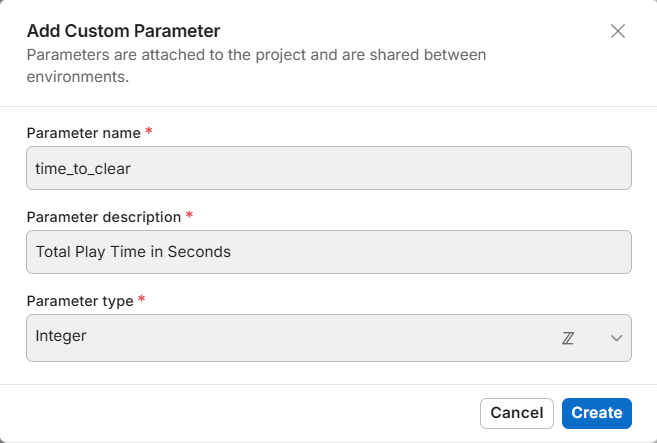Click the 'Parameter type' label

79,300
